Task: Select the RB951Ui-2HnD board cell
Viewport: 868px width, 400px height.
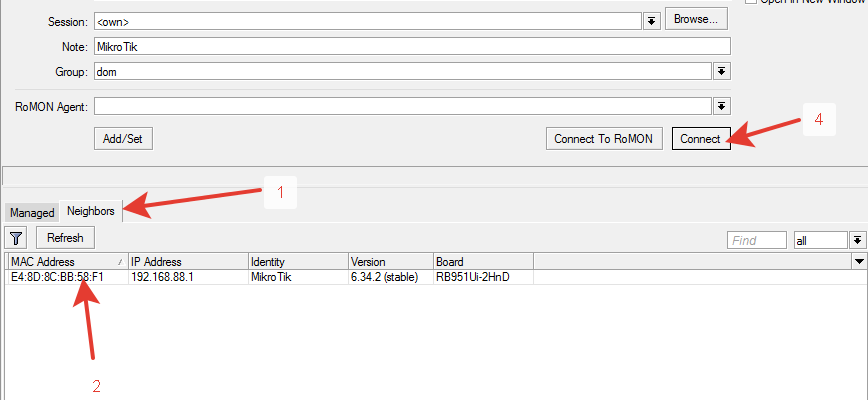Action: [x=484, y=277]
